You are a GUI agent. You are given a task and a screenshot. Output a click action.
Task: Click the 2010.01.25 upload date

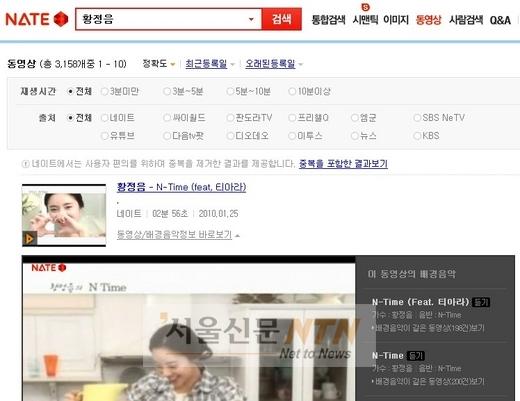tap(218, 214)
